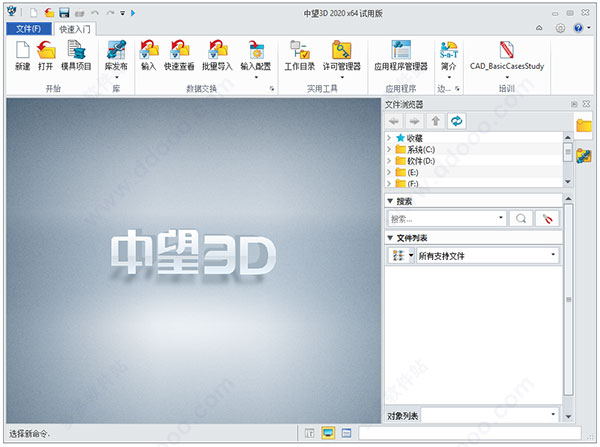Click quick-access open folder icon
The image size is (600, 447).
[x=49, y=13]
